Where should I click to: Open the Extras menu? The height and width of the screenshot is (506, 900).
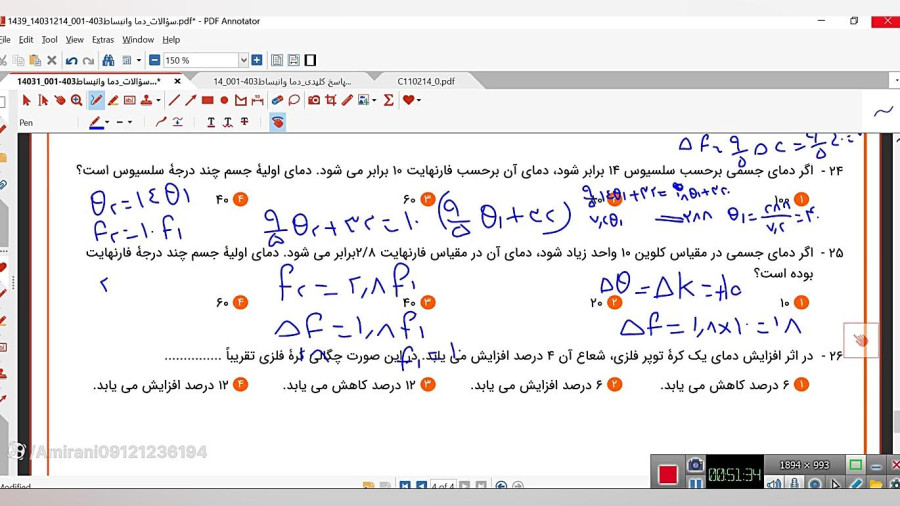[x=103, y=40]
